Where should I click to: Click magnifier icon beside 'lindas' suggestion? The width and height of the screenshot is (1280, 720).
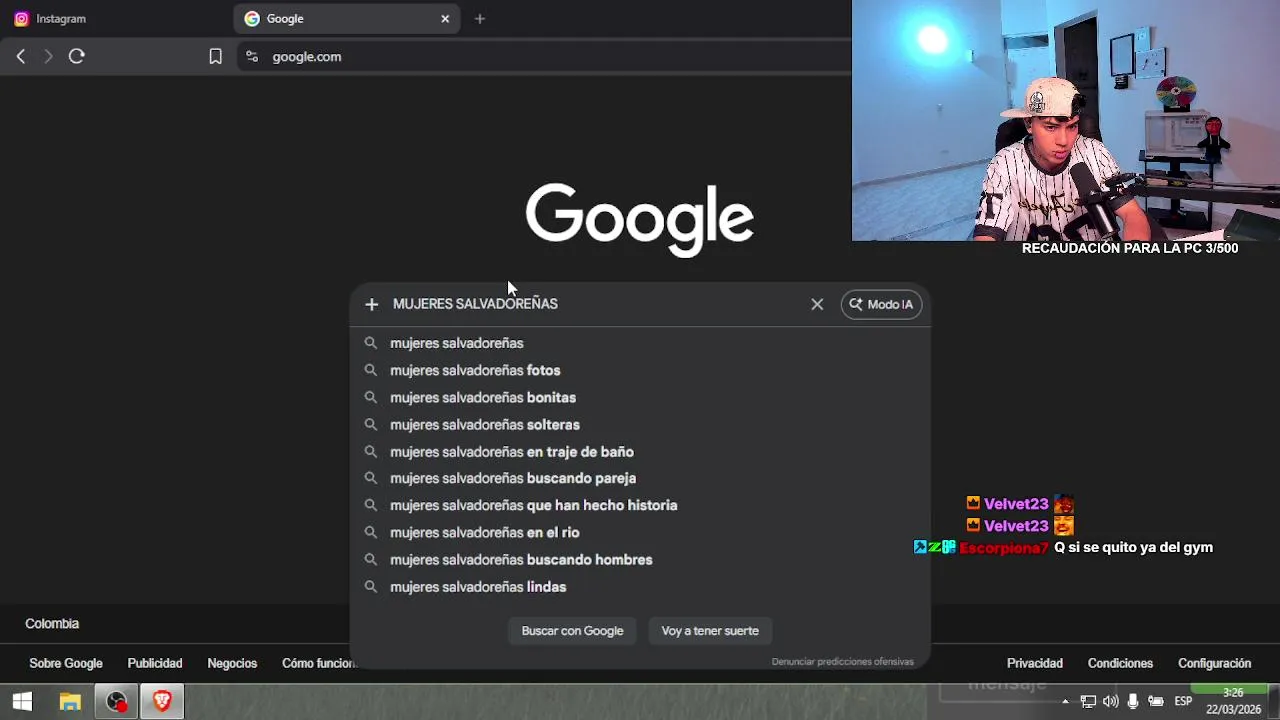coord(371,587)
